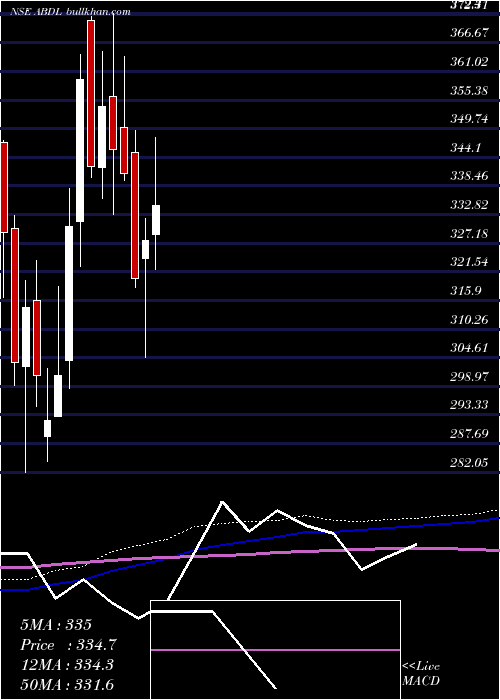Click the 355.38 price label
Image resolution: width=500 pixels, height=700 pixels.
tap(468, 91)
